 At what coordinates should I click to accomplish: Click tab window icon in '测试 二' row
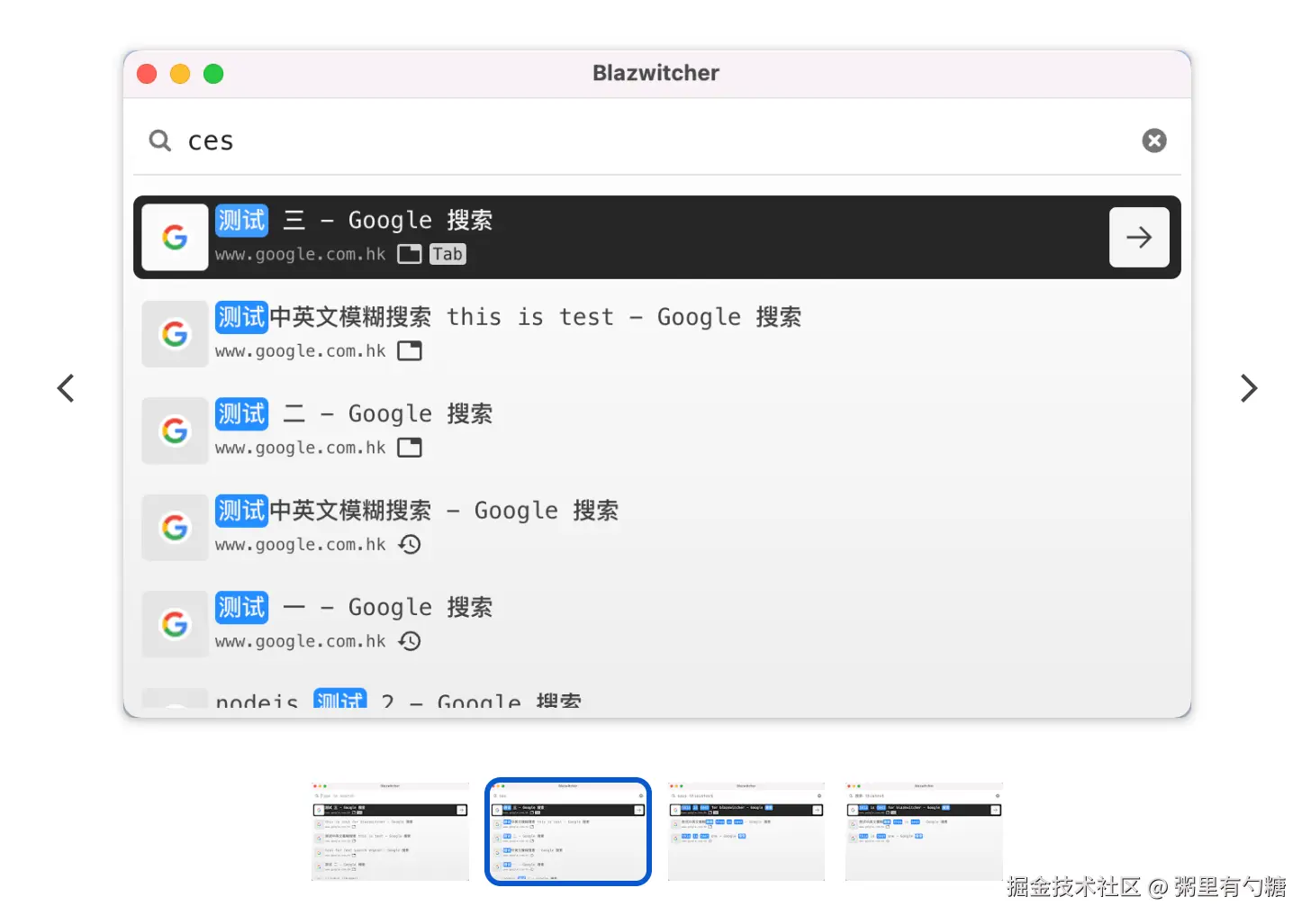pos(410,448)
